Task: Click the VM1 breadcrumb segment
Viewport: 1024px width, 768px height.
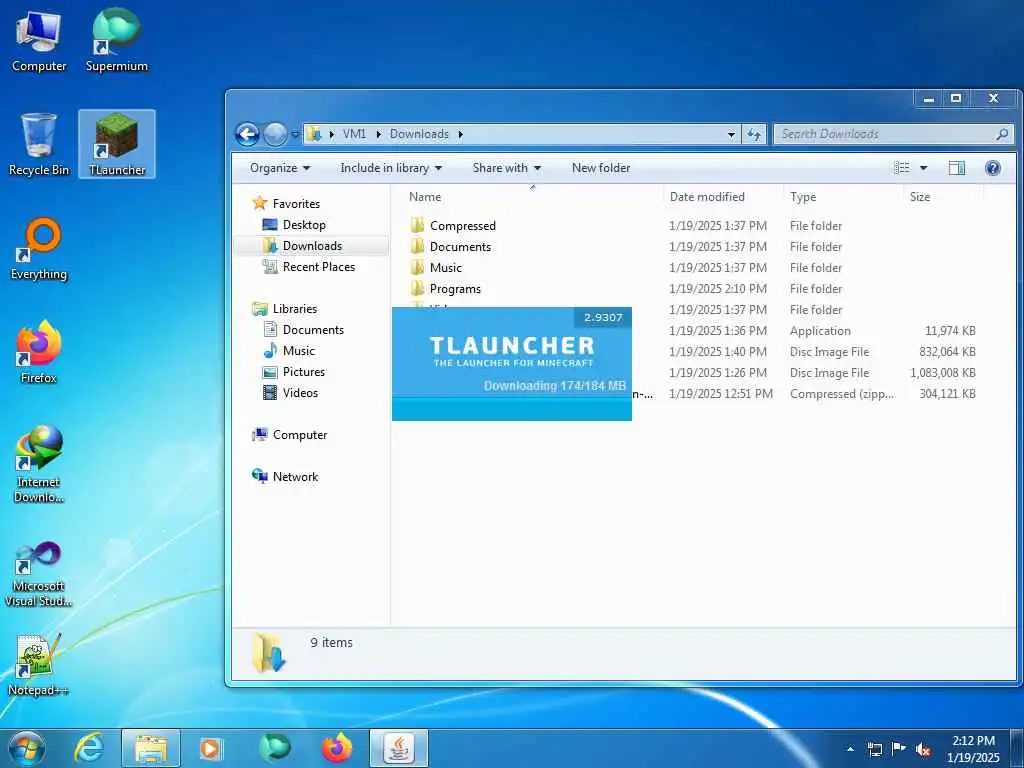Action: 354,134
